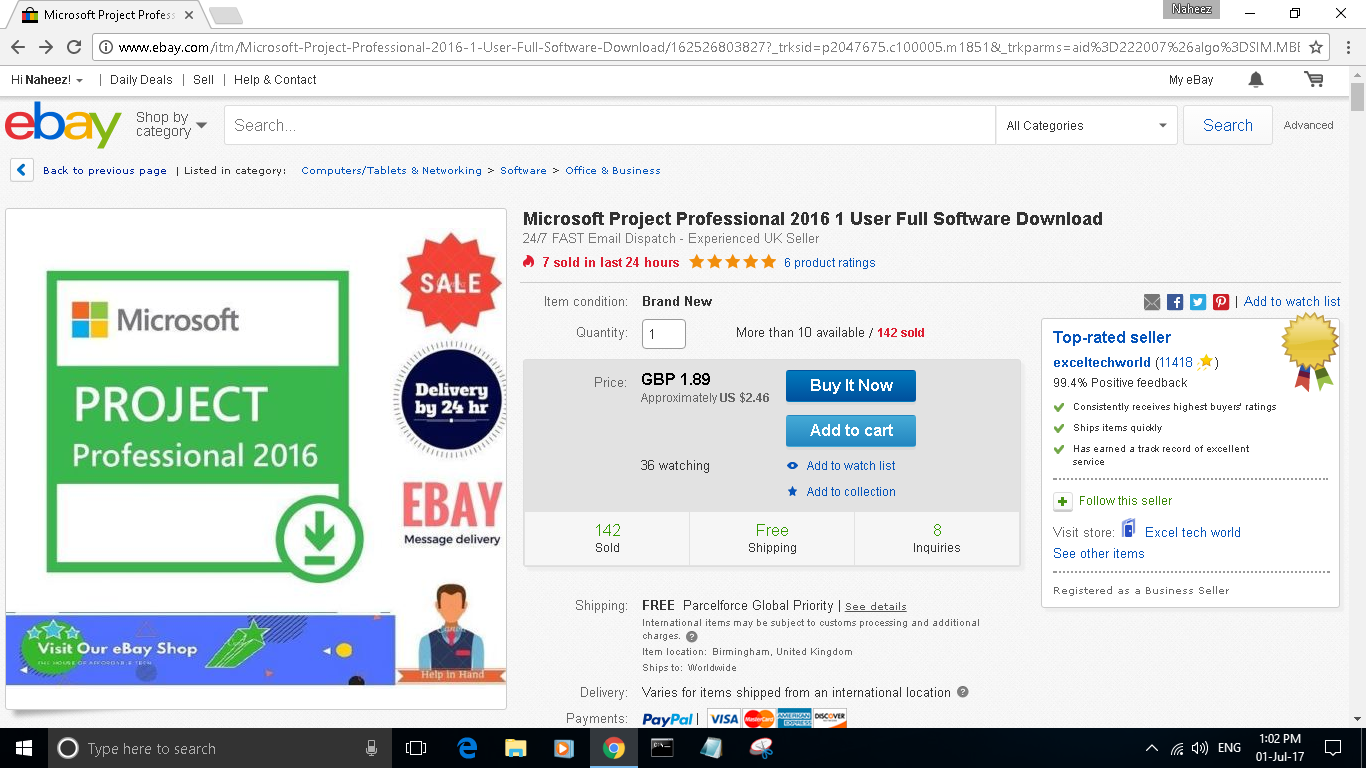Click Follow this seller

point(1125,501)
